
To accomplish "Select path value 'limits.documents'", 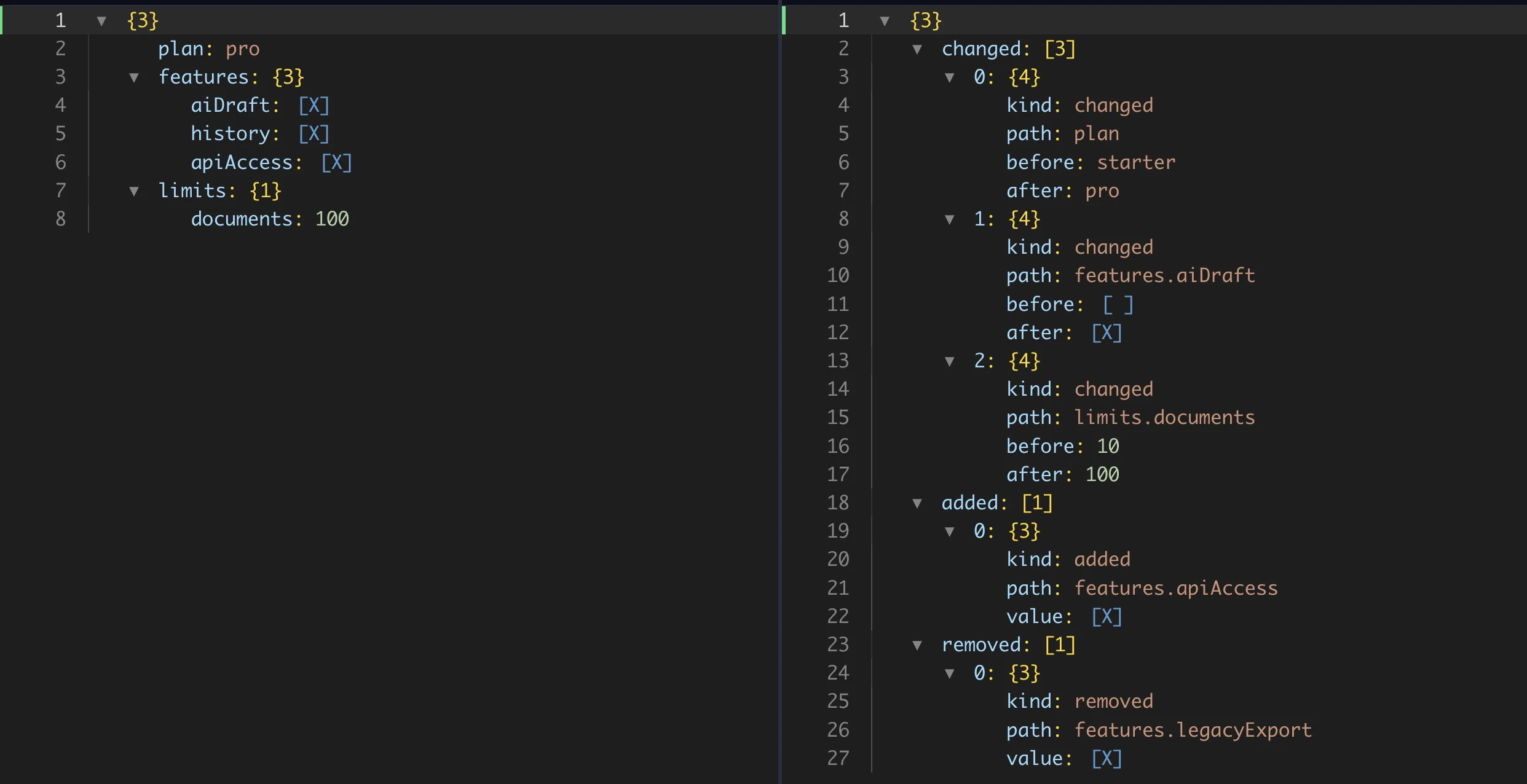I will (x=1164, y=418).
